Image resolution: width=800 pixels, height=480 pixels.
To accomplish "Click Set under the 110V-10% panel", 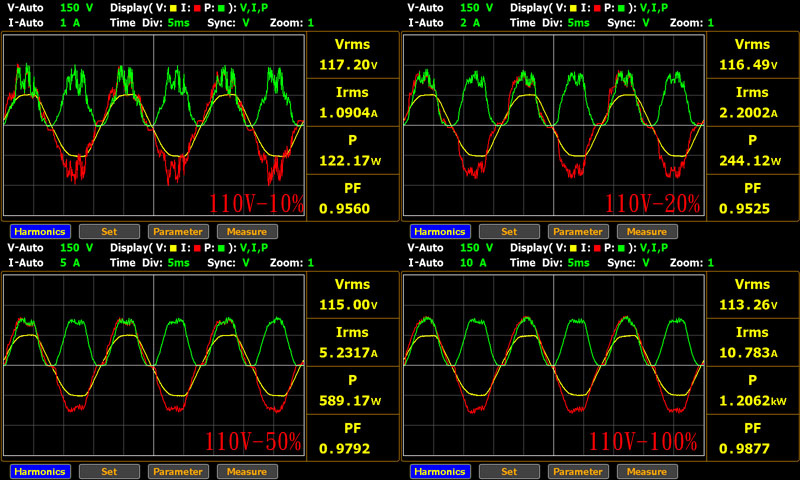I will [109, 232].
